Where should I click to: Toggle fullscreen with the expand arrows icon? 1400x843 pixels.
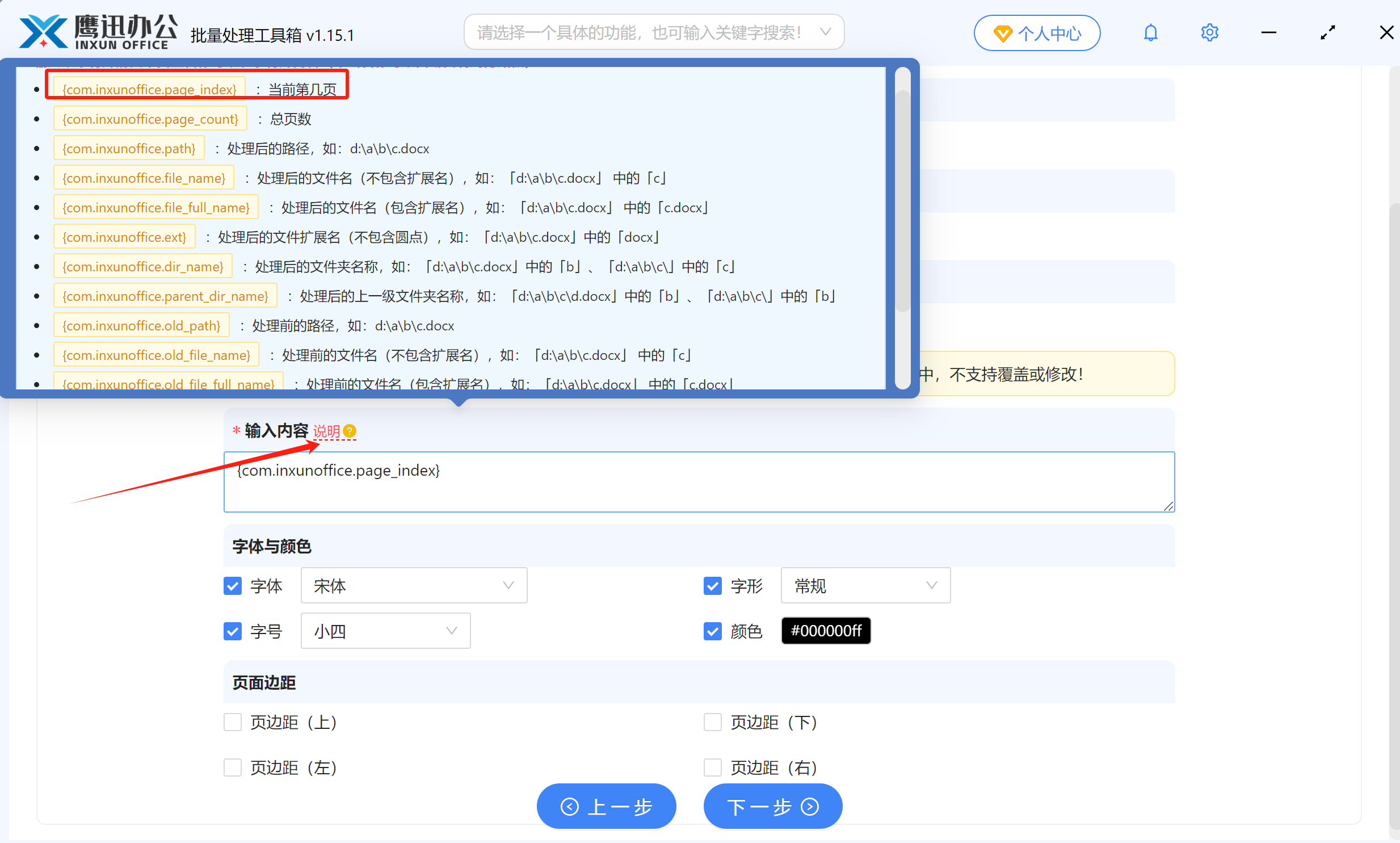pos(1327,32)
